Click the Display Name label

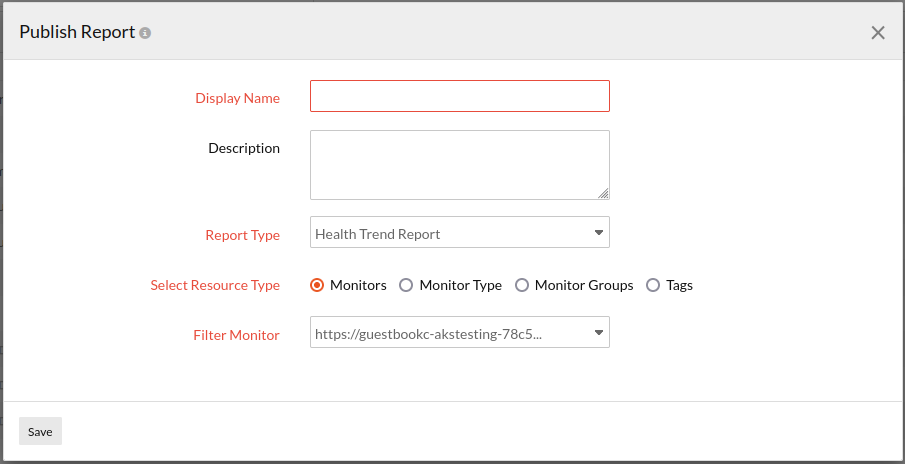point(237,98)
